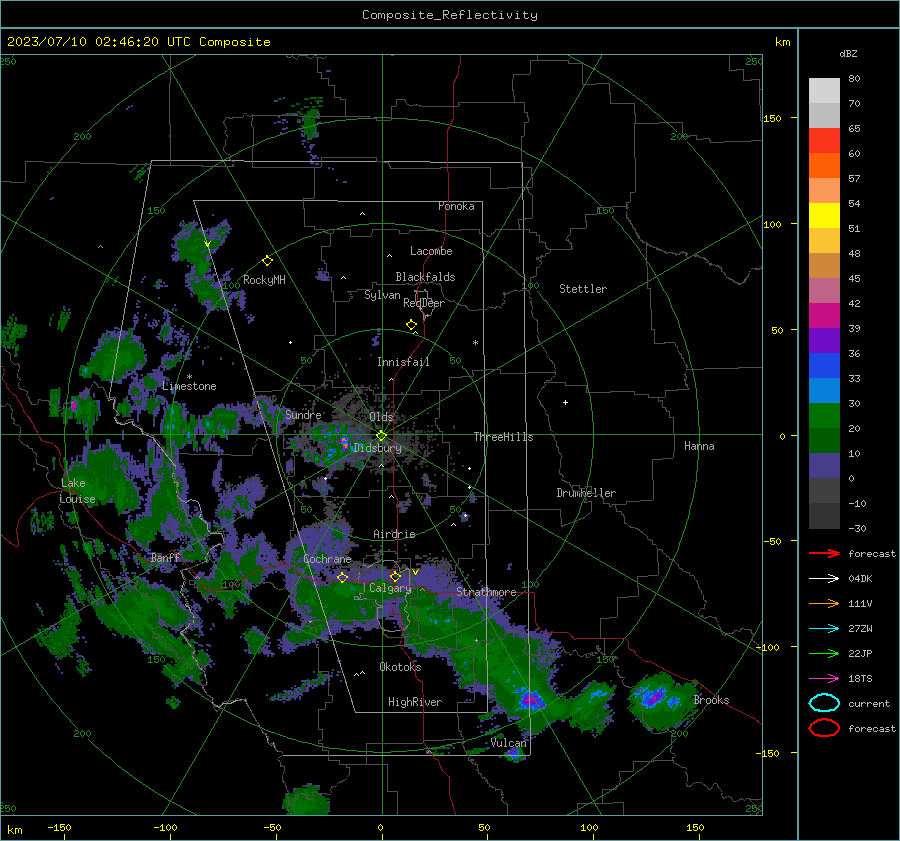This screenshot has width=900, height=841.
Task: Click the radar-center diamond near Didsbury
Action: [x=381, y=436]
